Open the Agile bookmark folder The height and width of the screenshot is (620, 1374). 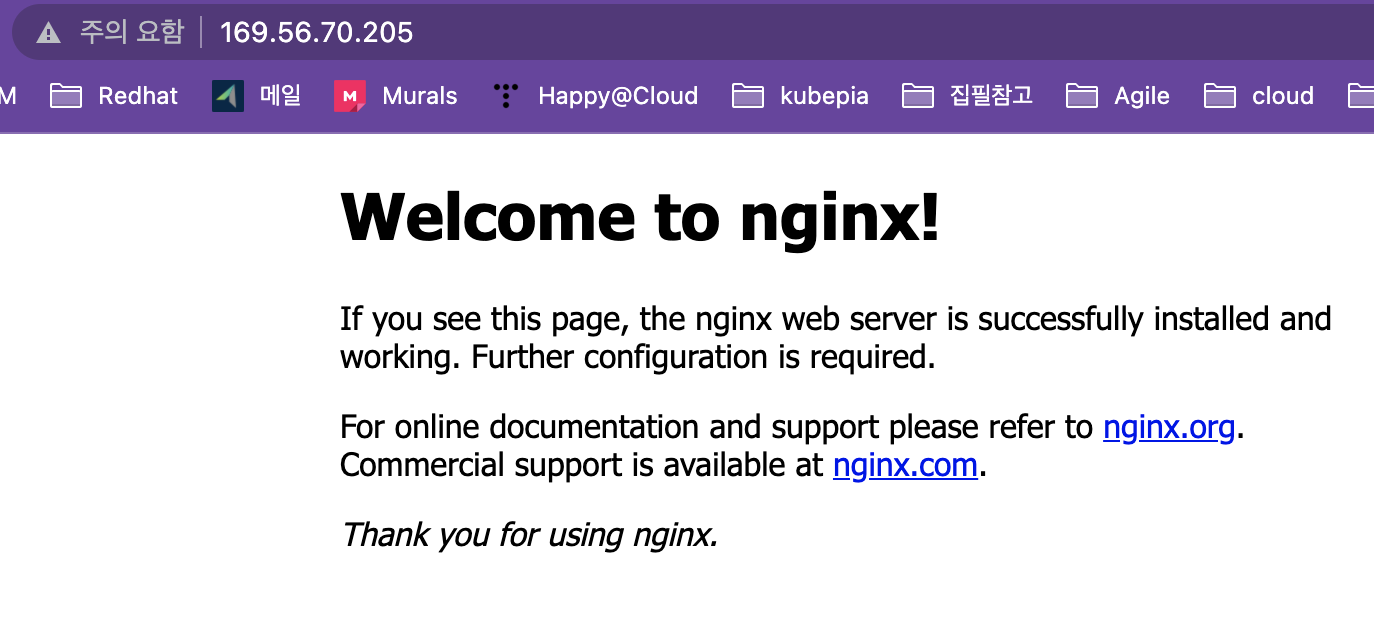click(1118, 96)
